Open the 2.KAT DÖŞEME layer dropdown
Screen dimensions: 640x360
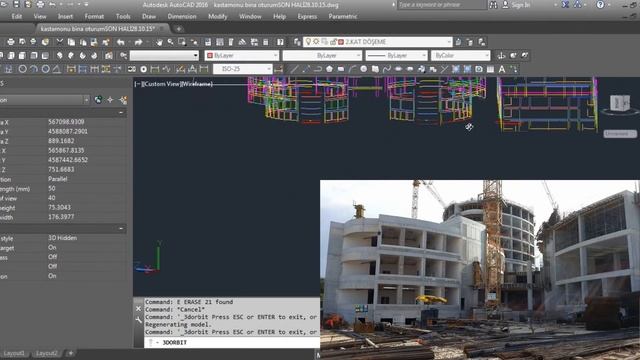[x=378, y=42]
